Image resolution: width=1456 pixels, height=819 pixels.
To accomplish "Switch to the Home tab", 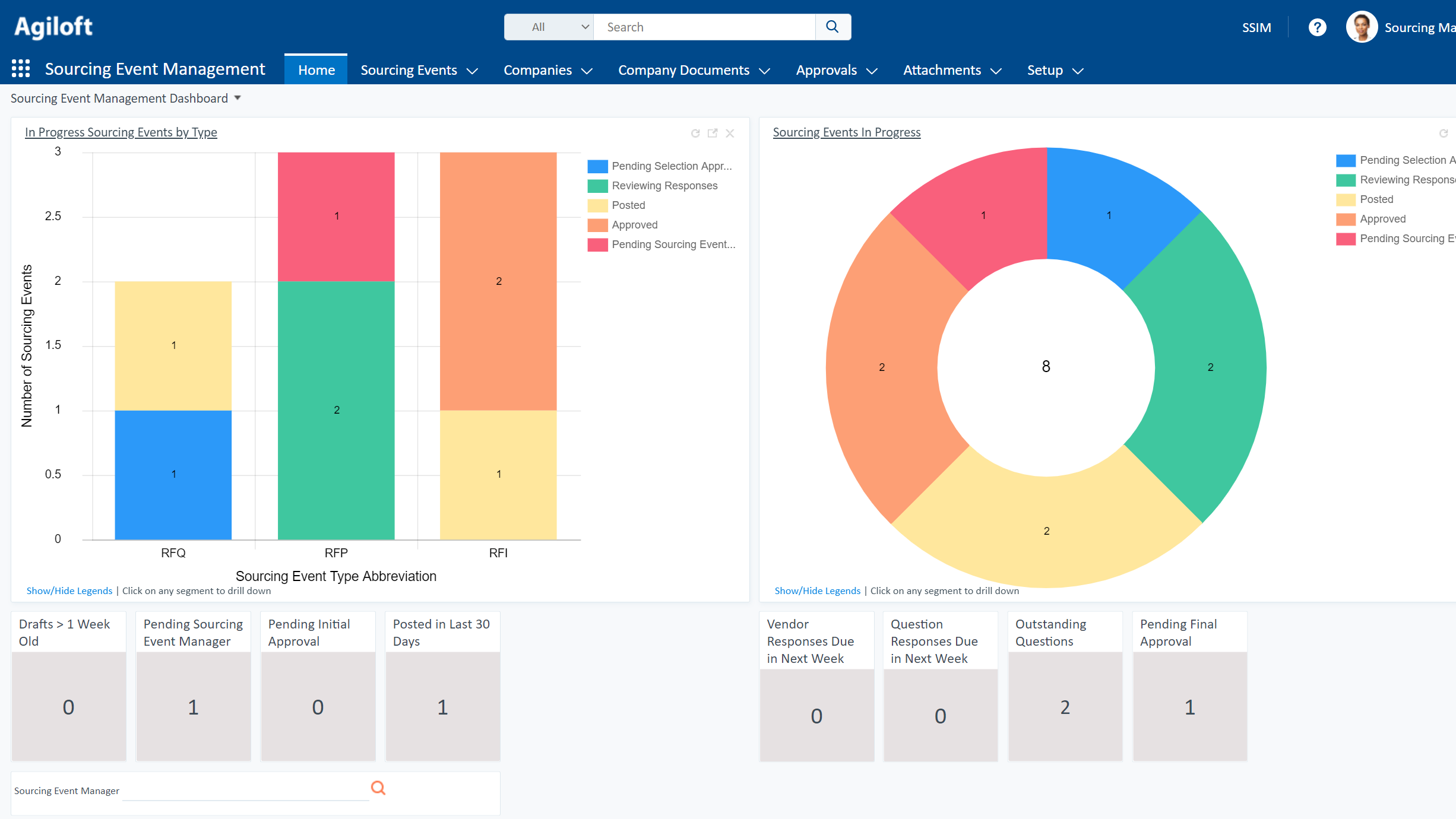I will coord(316,70).
